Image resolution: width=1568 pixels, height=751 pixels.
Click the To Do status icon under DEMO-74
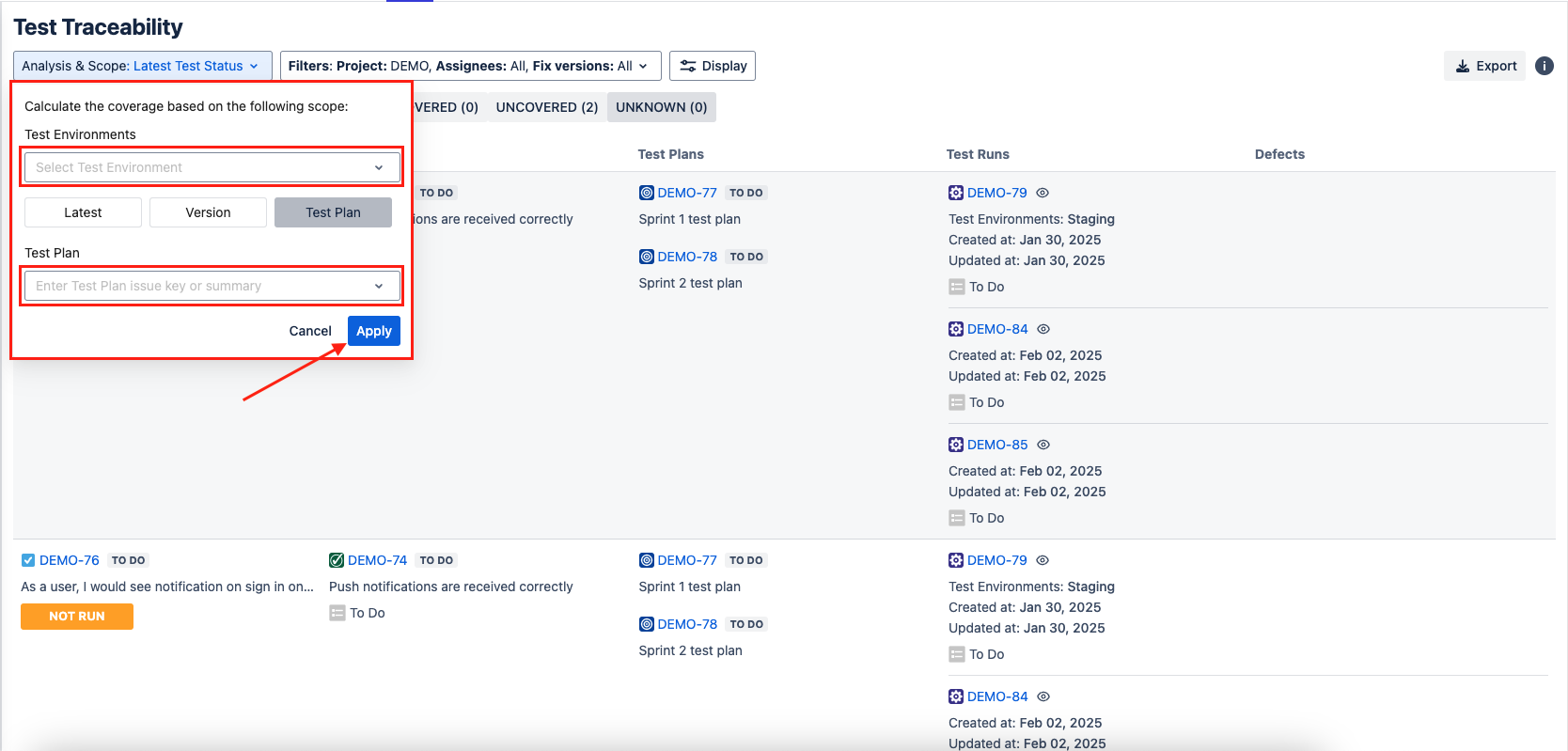(x=337, y=613)
